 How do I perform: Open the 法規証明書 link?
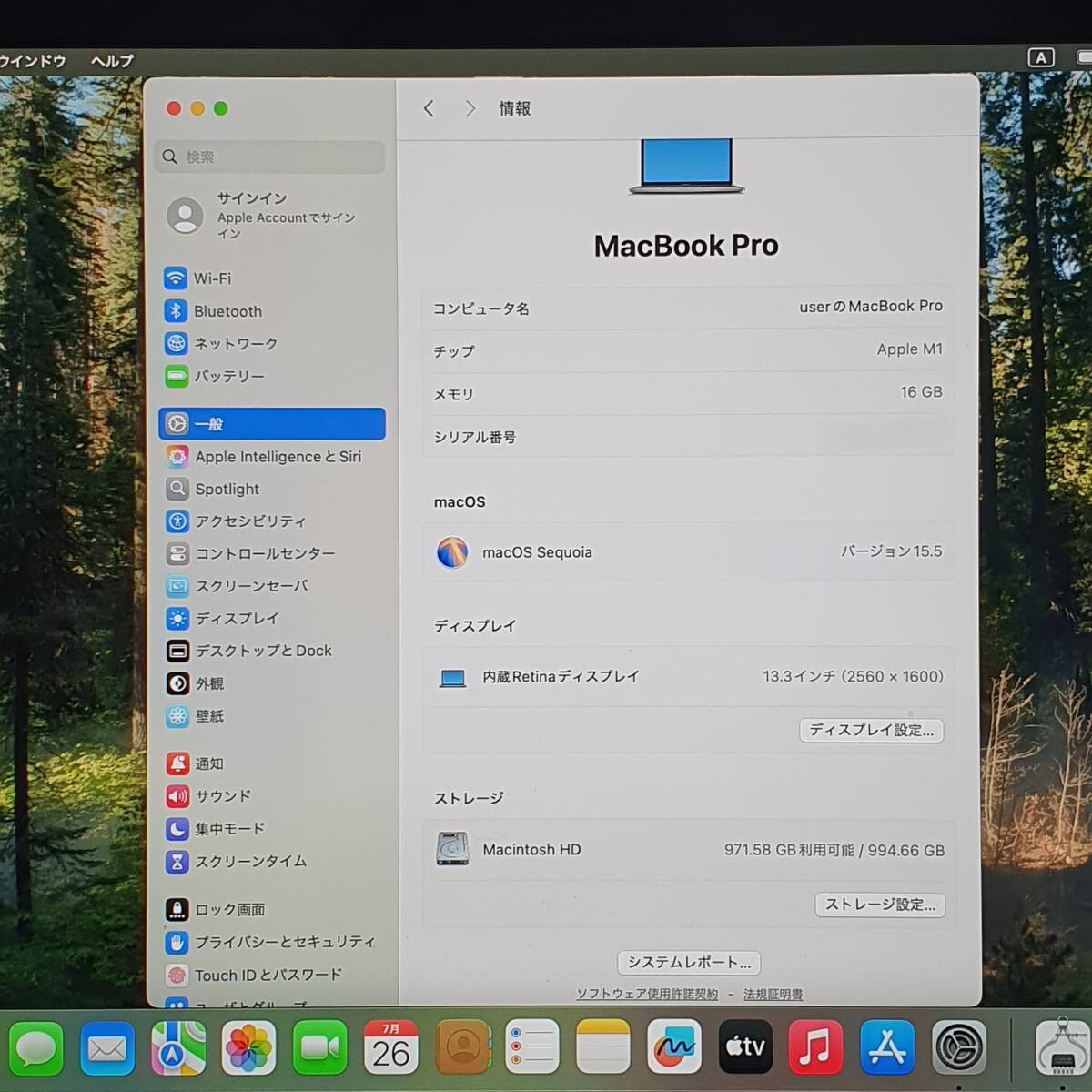773,995
